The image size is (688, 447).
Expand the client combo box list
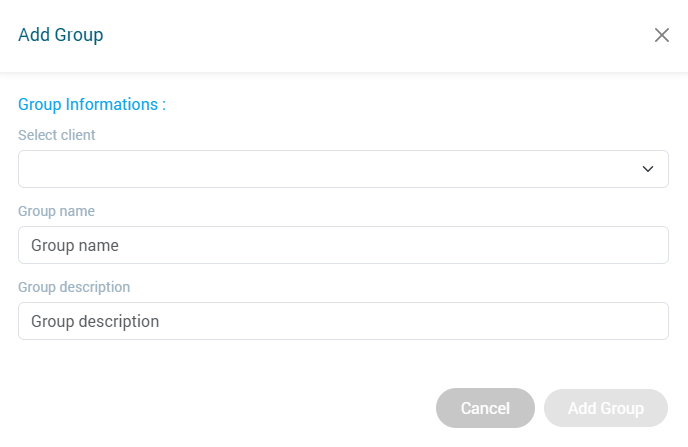[343, 169]
